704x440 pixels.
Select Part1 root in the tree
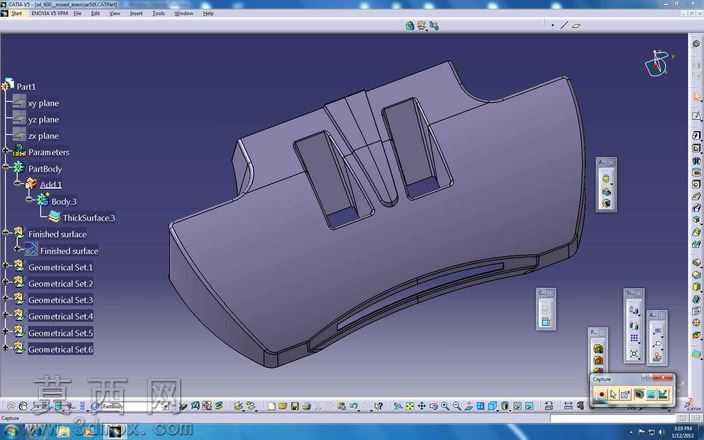click(26, 87)
